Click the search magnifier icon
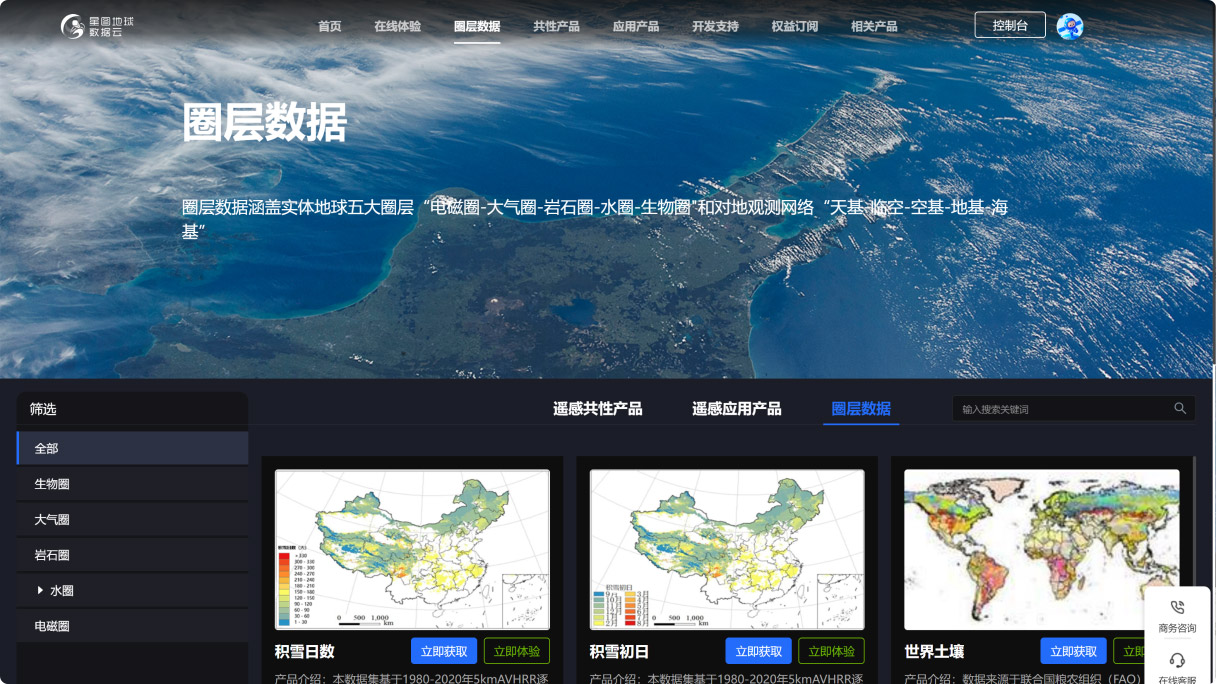 1180,408
